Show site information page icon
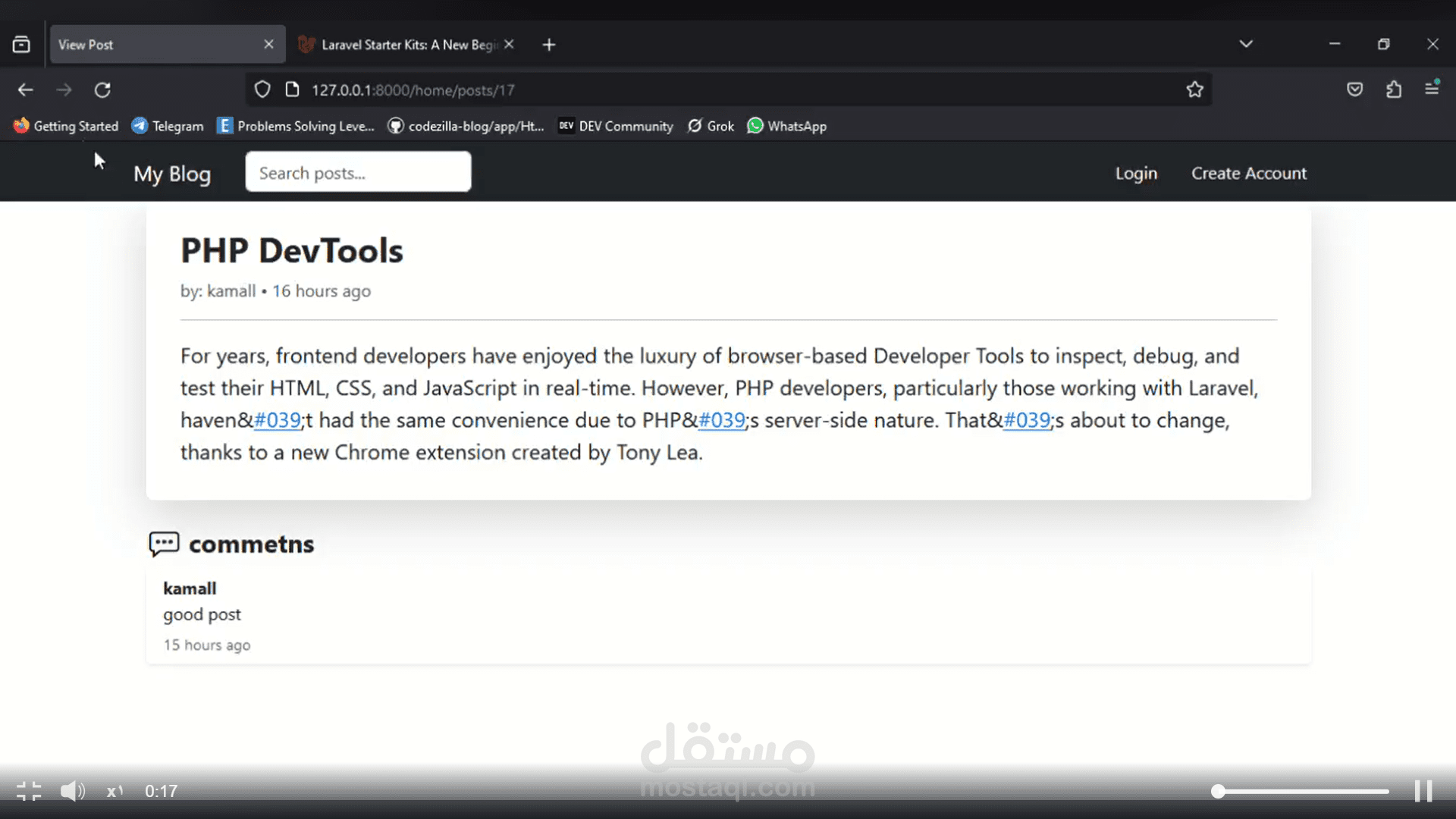 tap(292, 89)
